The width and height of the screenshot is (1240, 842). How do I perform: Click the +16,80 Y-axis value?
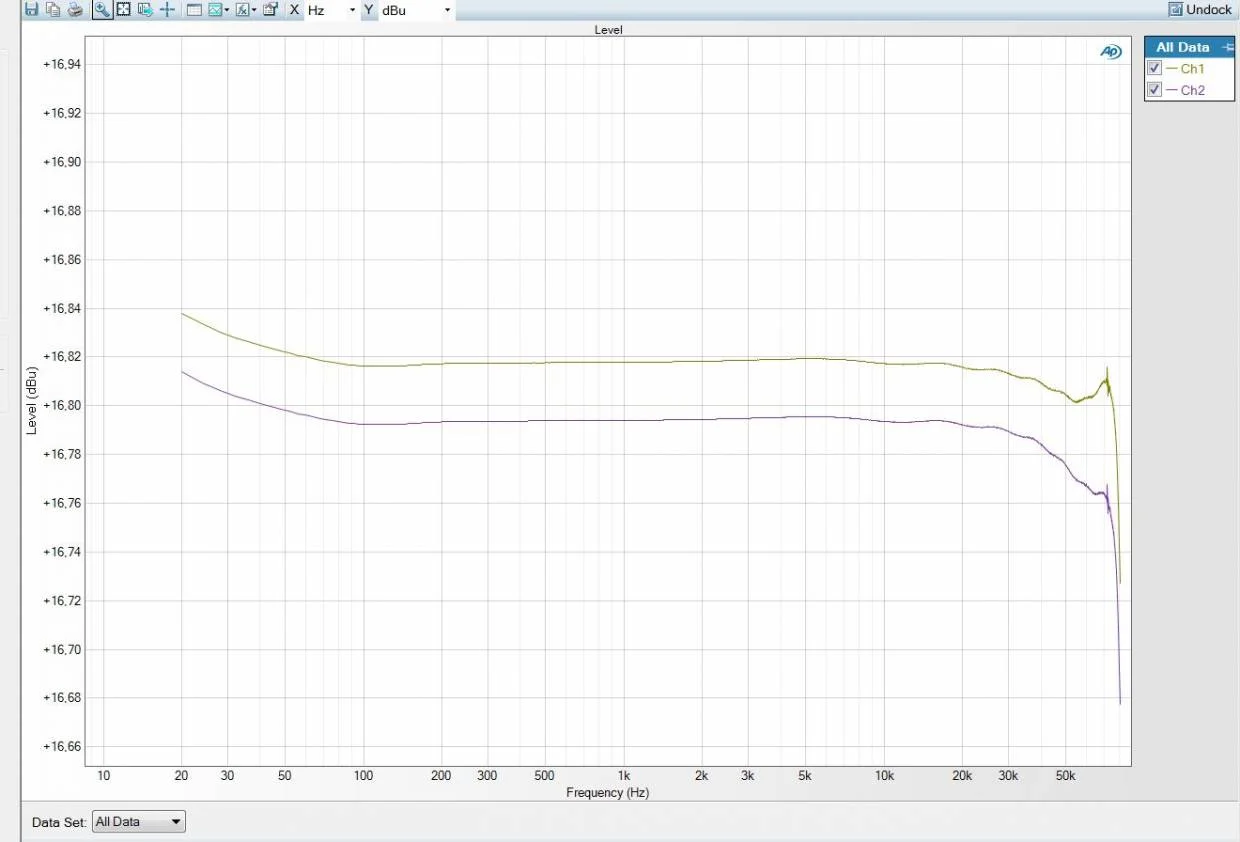tap(61, 406)
